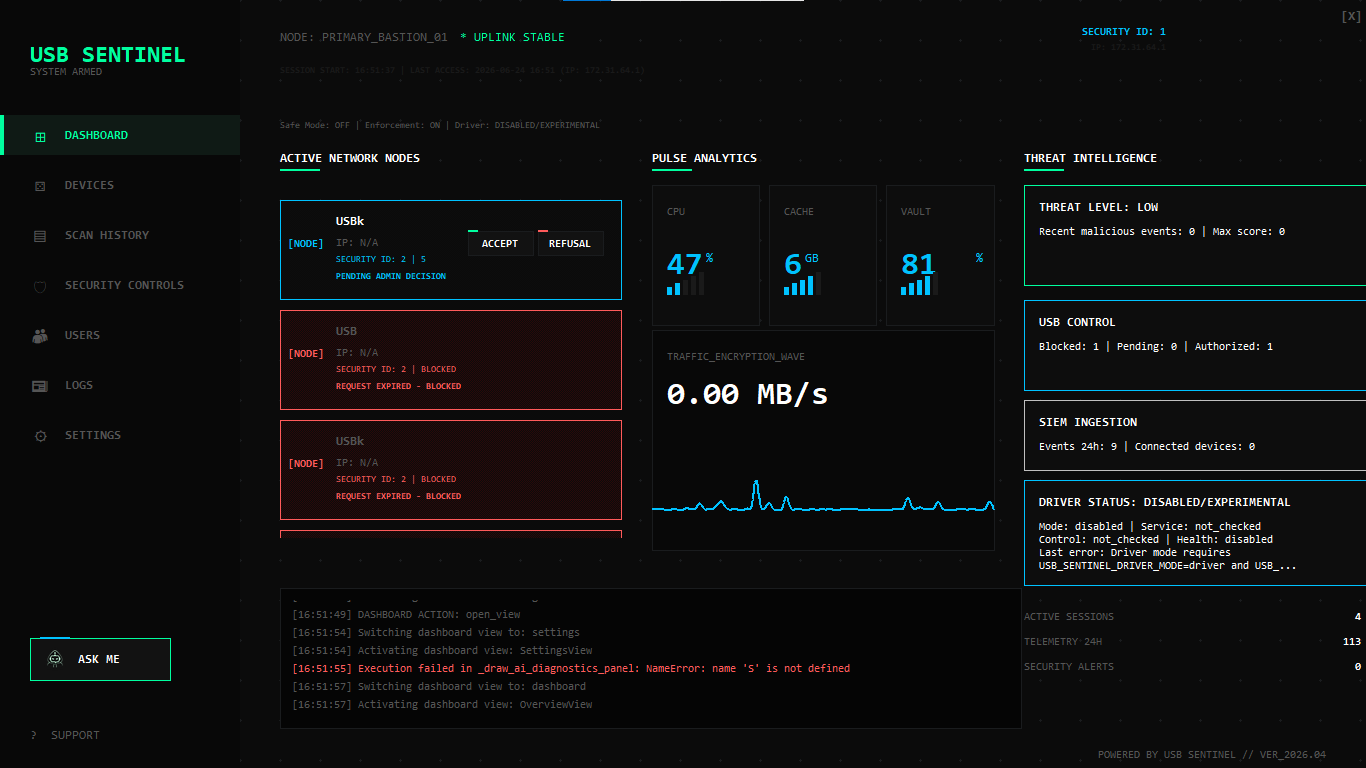Screen dimensions: 1366x768
Task: Click the SYSTEM ARMED subtitle
Action: click(66, 72)
